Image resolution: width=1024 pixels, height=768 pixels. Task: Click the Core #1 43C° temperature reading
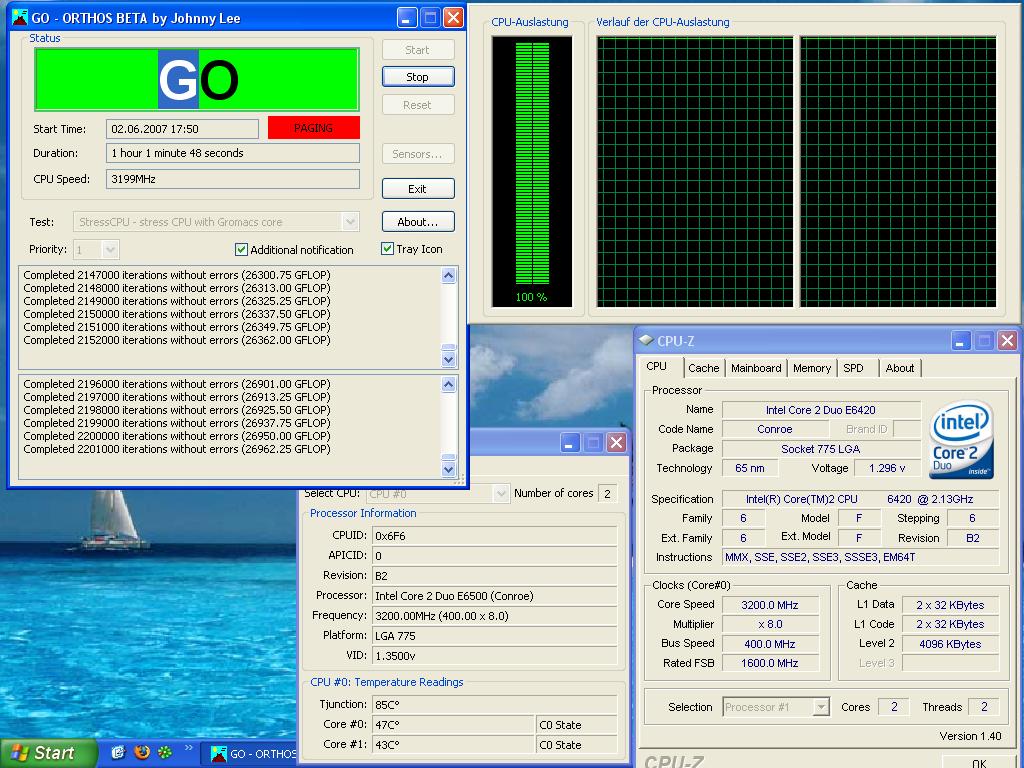tap(453, 744)
